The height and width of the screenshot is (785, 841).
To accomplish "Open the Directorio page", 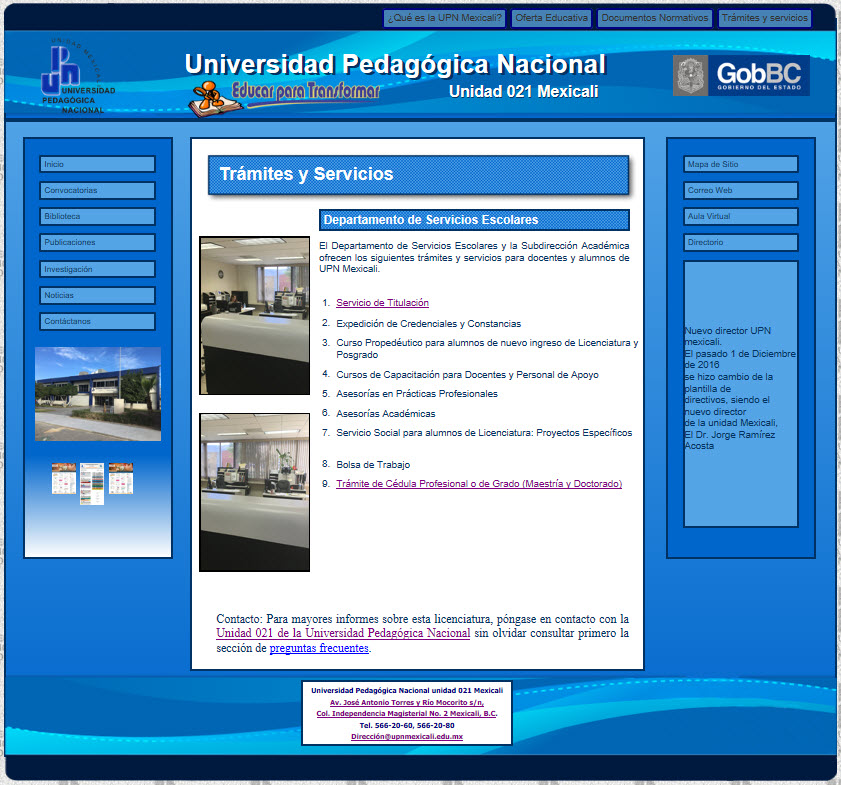I will pyautogui.click(x=741, y=242).
